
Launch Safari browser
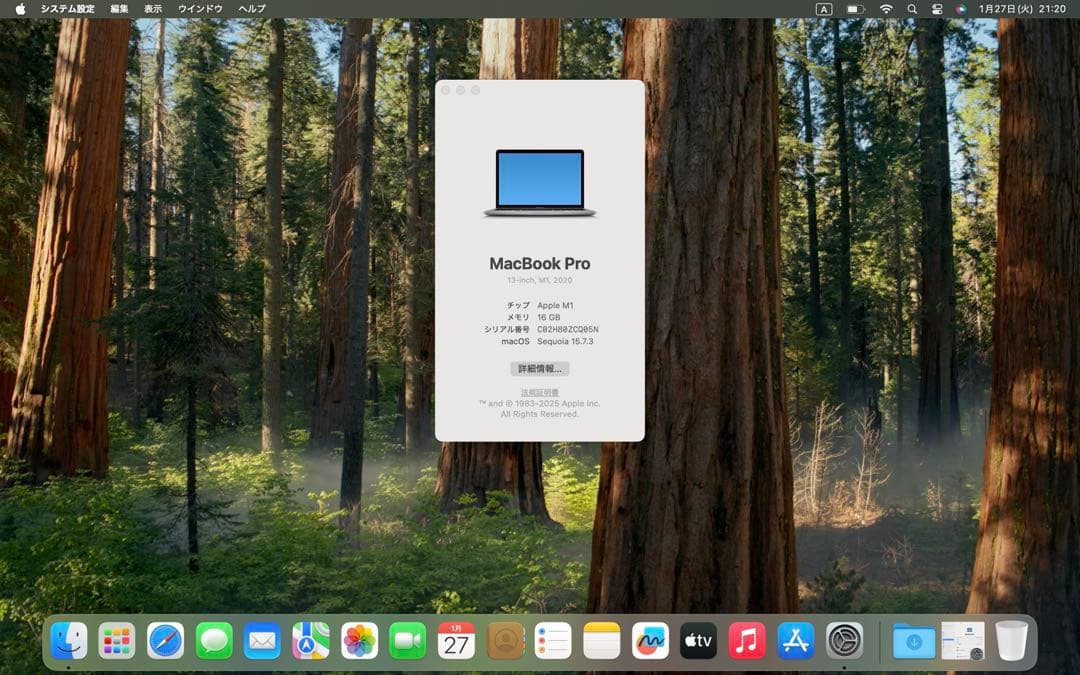(164, 640)
